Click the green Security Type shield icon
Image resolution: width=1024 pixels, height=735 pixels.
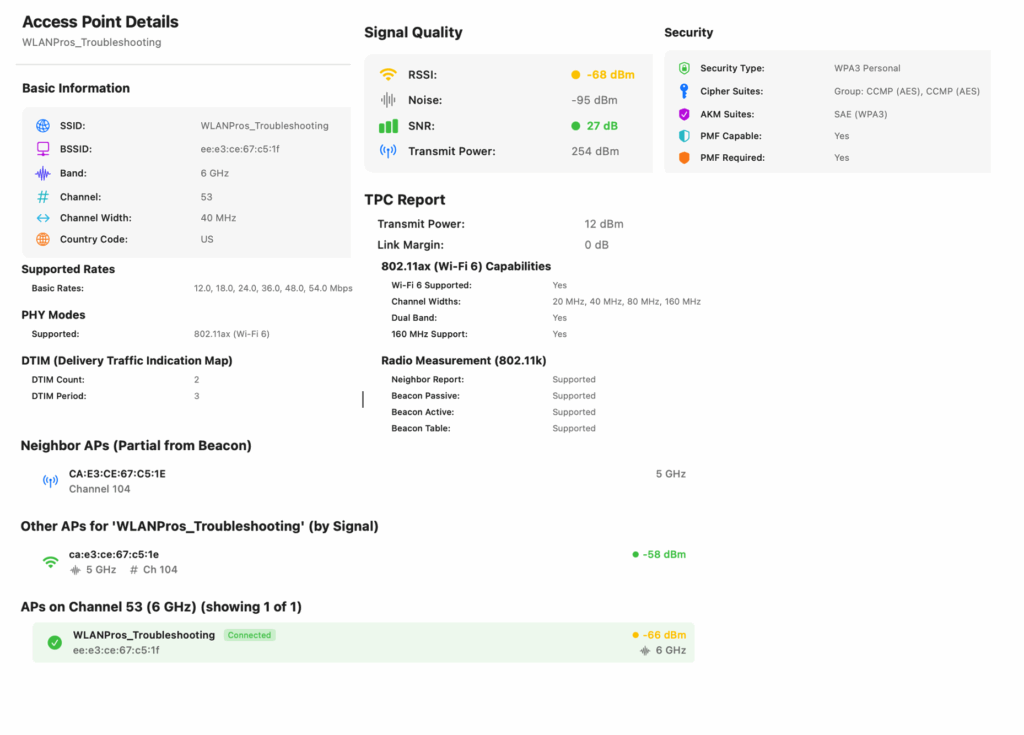[684, 68]
